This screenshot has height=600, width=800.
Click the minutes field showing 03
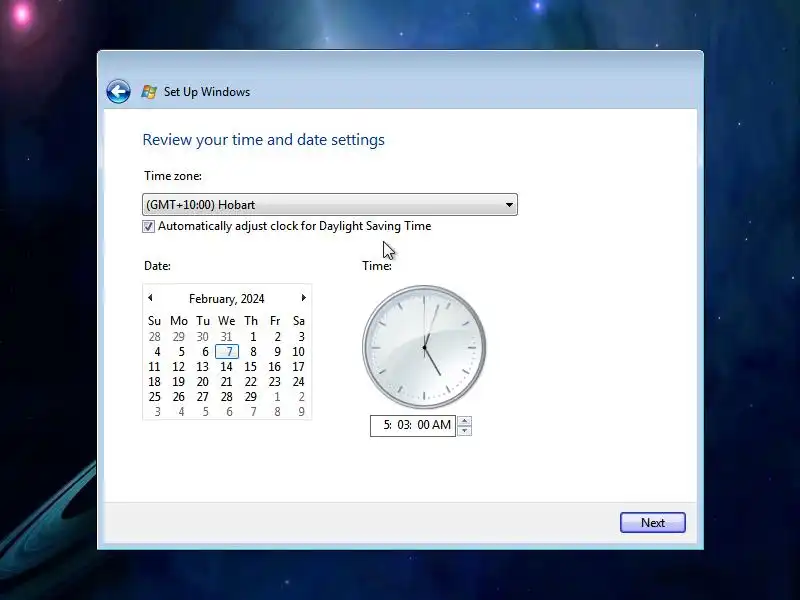click(x=404, y=425)
